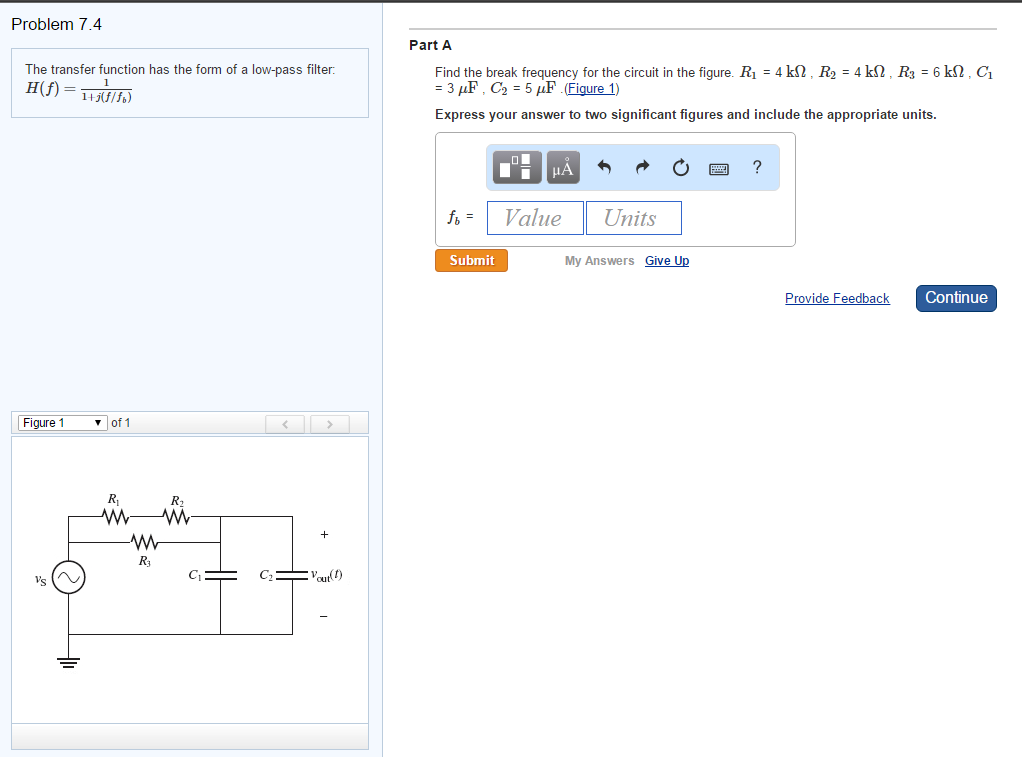Click the help question mark icon
Image resolution: width=1022 pixels, height=757 pixels.
757,167
